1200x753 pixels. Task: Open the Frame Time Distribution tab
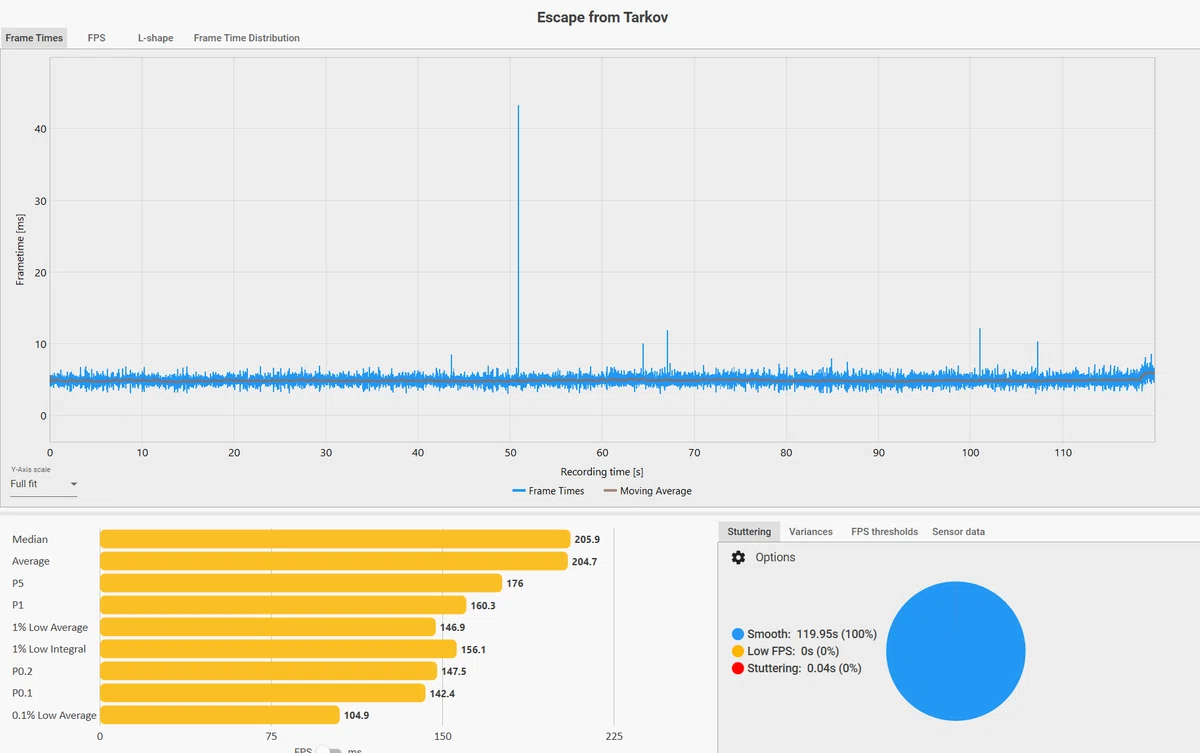(x=247, y=38)
